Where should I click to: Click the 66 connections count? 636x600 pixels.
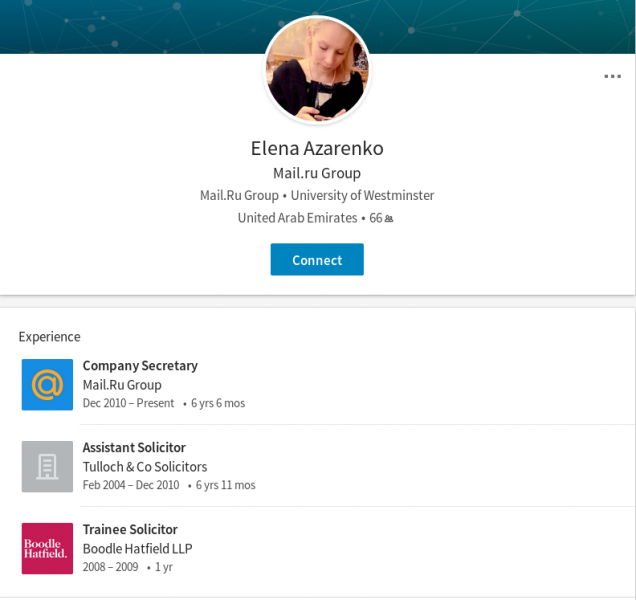pos(375,218)
